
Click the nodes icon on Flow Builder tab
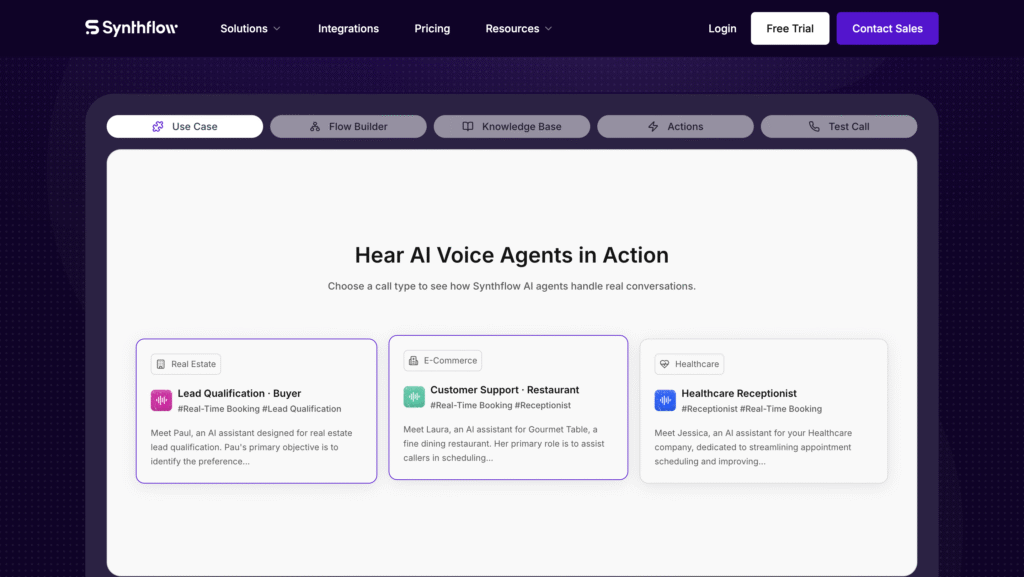(315, 127)
